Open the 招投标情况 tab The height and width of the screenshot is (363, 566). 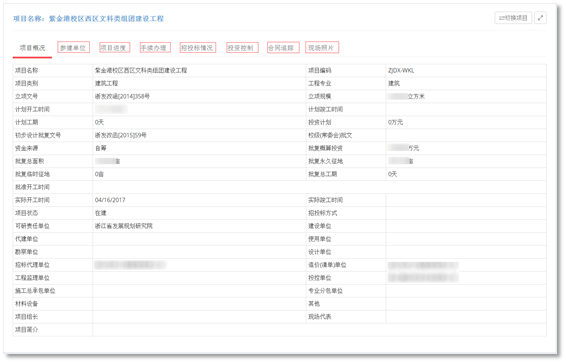[198, 48]
